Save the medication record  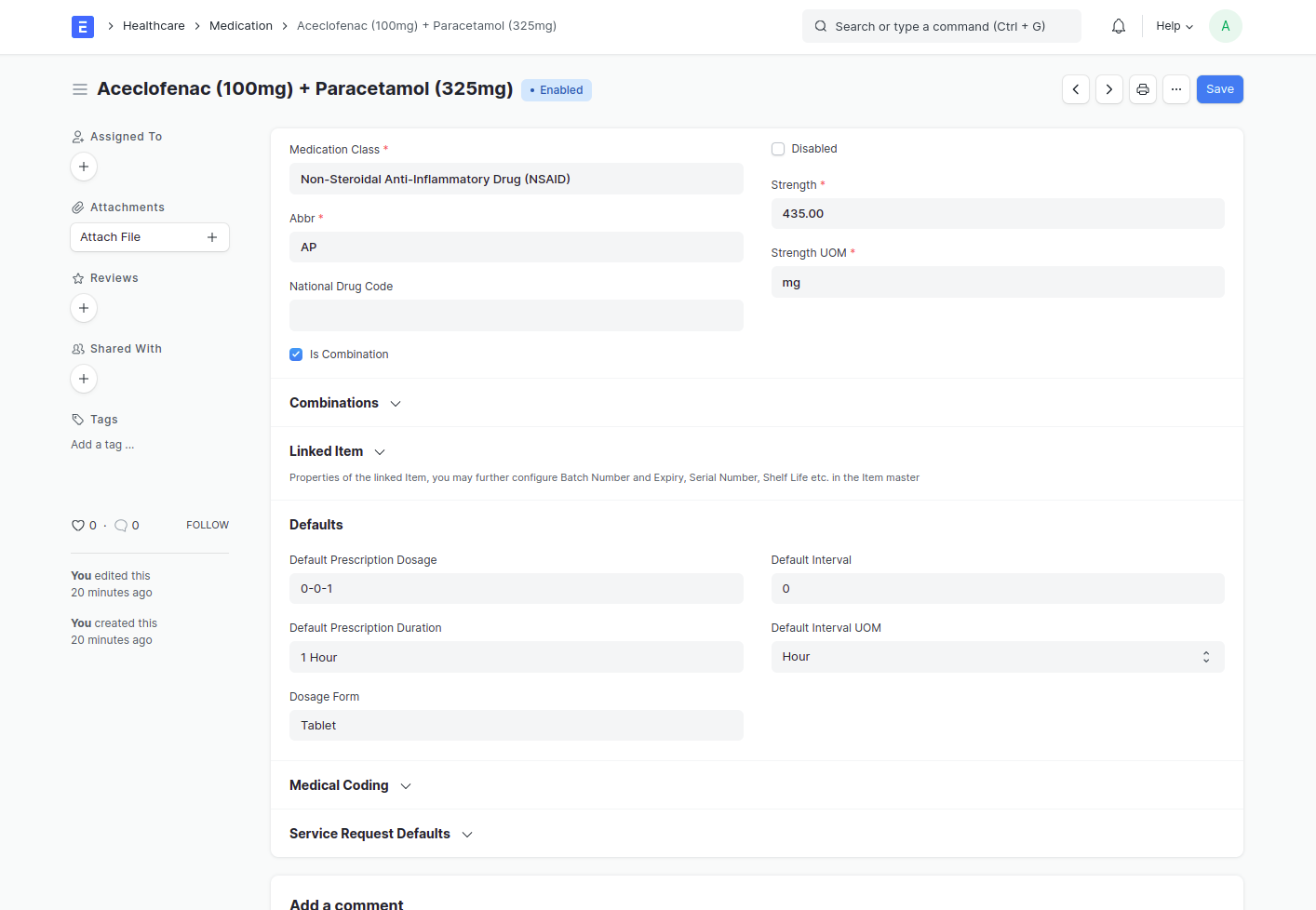click(1220, 89)
